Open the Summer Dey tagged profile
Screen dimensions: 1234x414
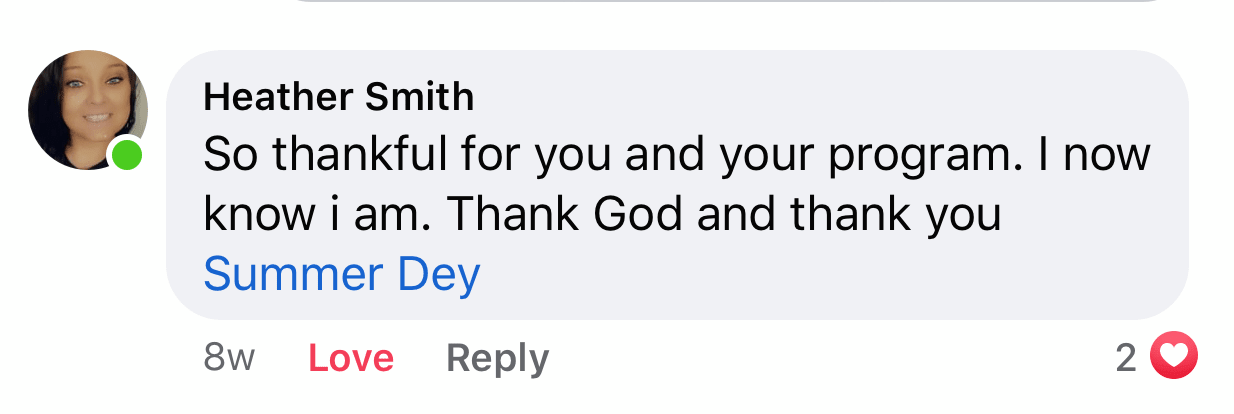(x=342, y=273)
